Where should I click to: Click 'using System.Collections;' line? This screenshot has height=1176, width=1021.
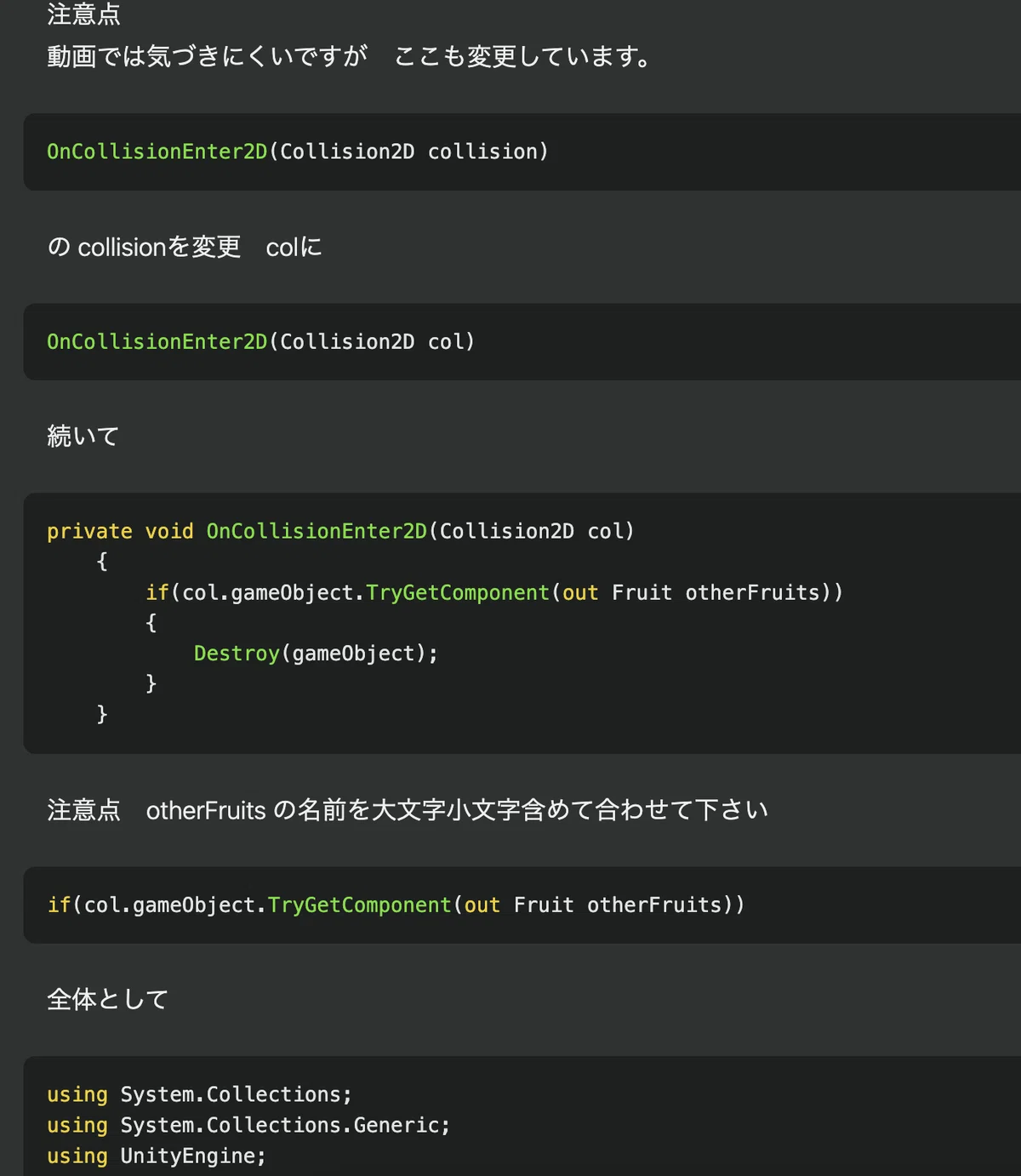199,1094
